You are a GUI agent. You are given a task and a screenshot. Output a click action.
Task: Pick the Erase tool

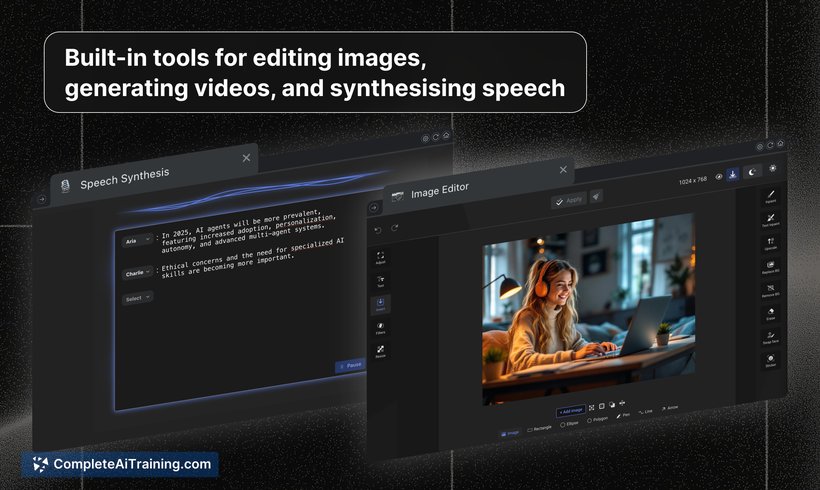click(x=770, y=314)
